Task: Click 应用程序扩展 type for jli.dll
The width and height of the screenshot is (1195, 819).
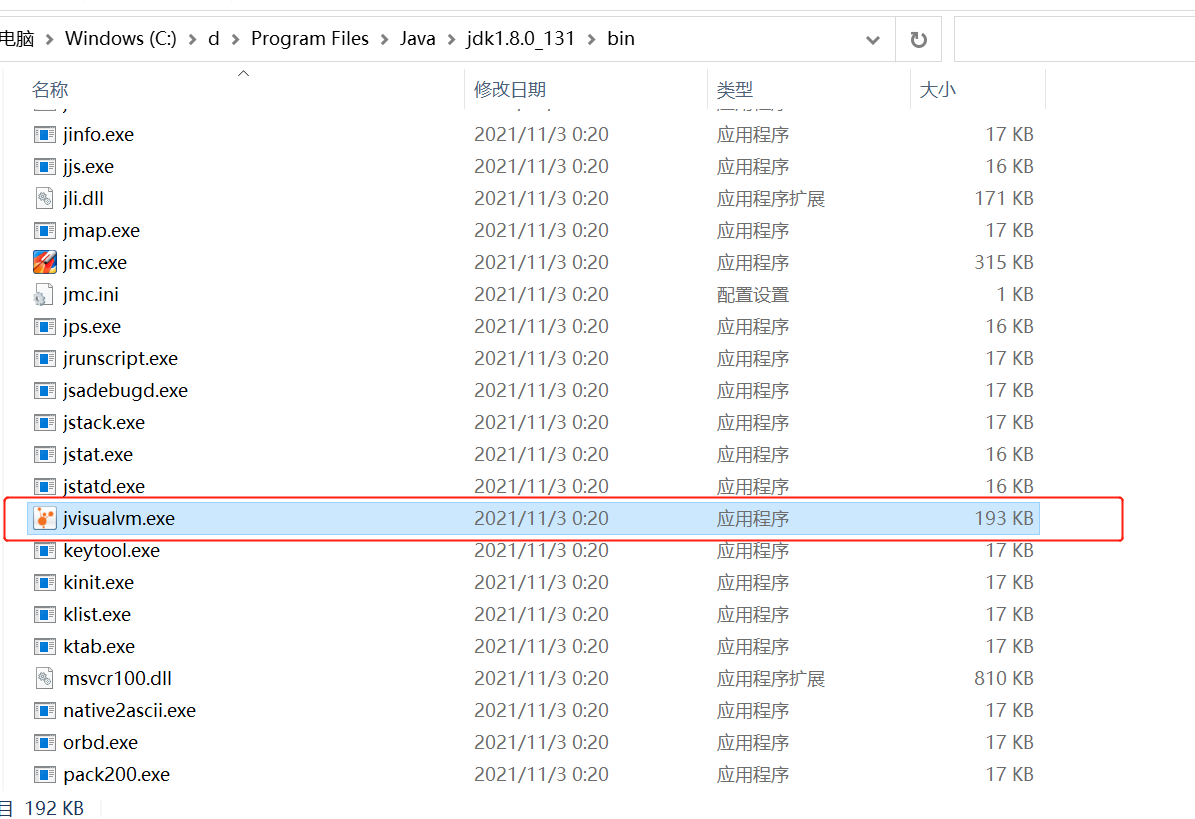Action: [771, 199]
